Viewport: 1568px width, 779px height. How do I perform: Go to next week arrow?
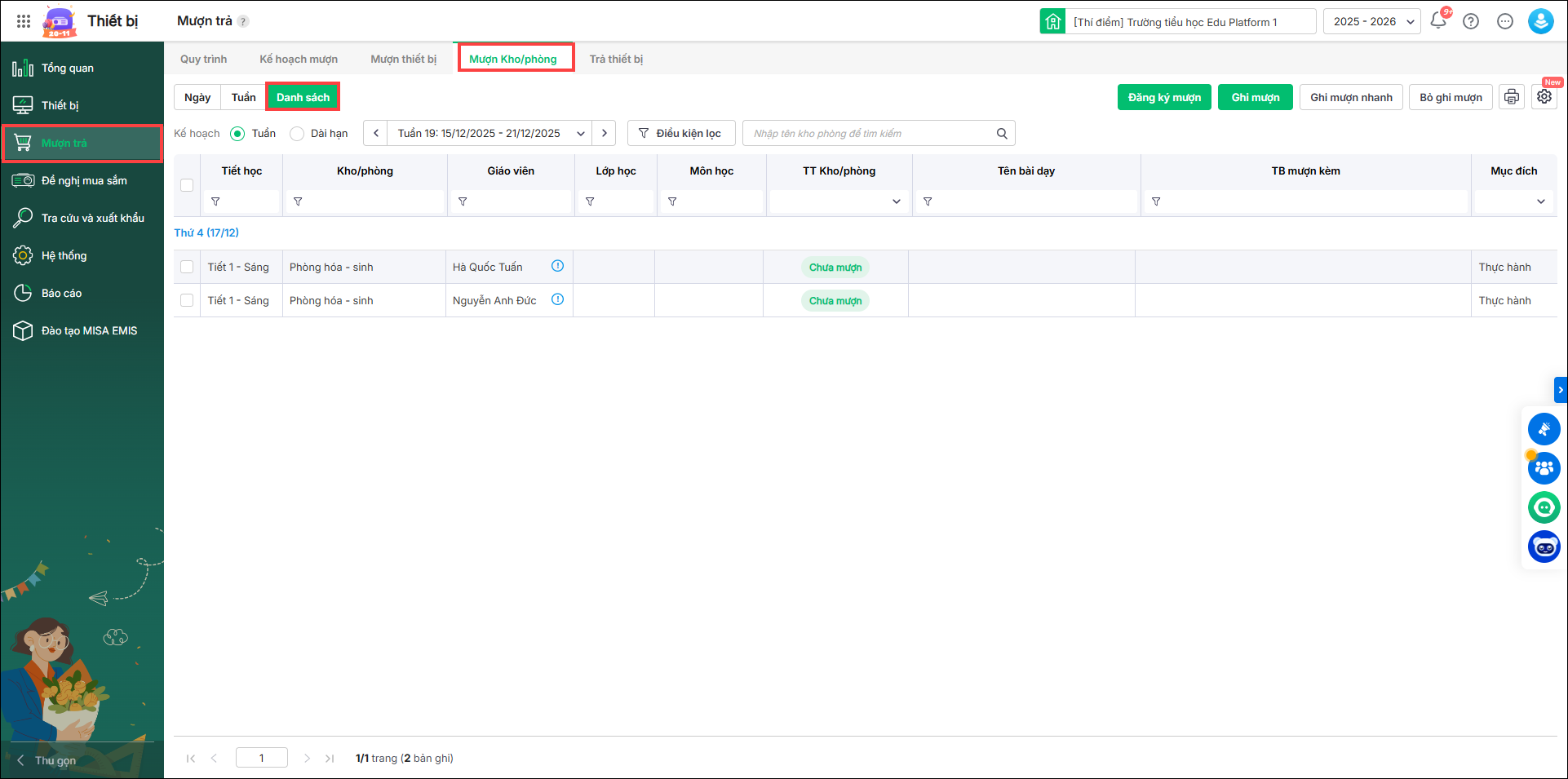pyautogui.click(x=605, y=133)
